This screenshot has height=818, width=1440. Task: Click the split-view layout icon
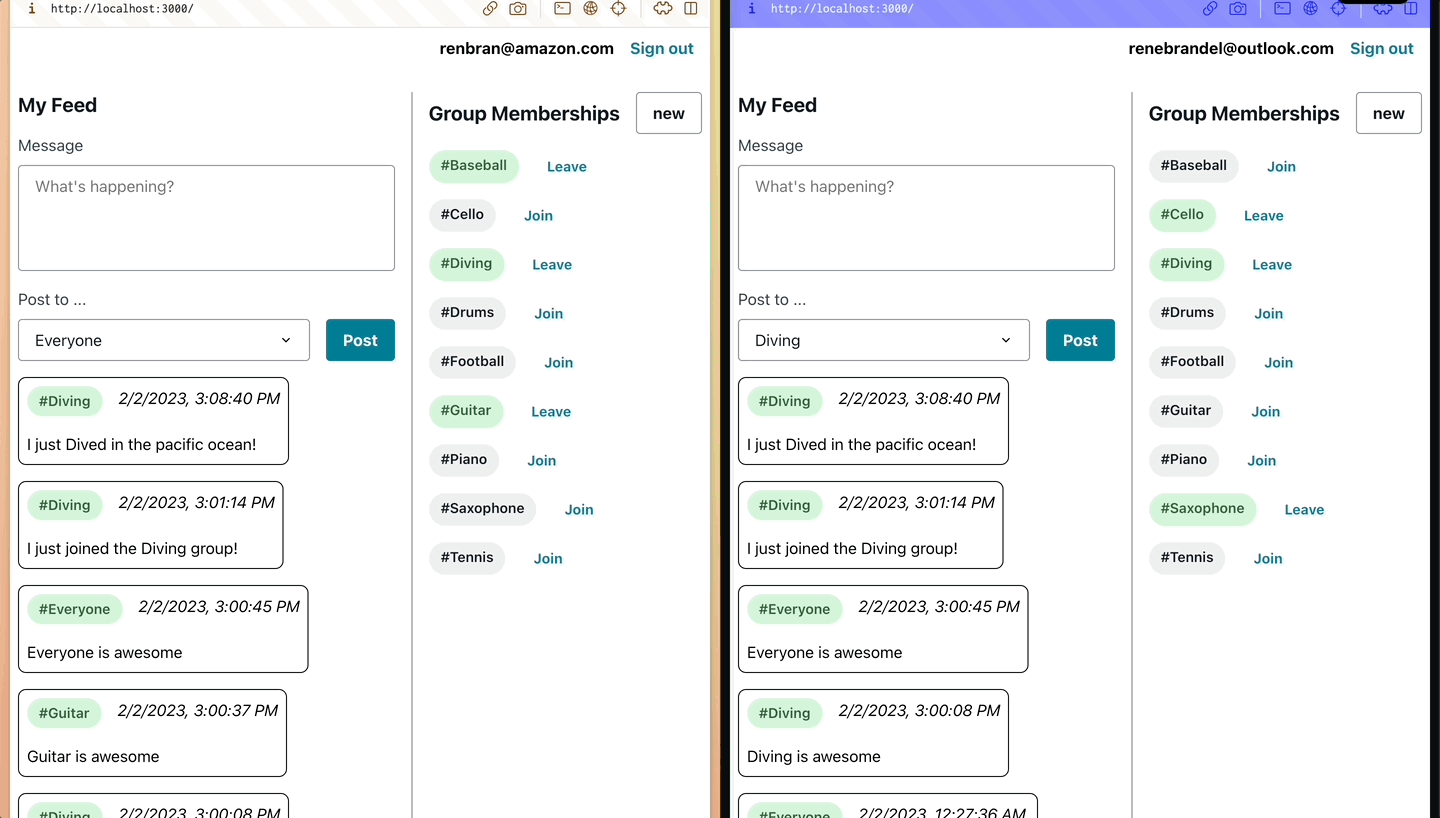[691, 8]
